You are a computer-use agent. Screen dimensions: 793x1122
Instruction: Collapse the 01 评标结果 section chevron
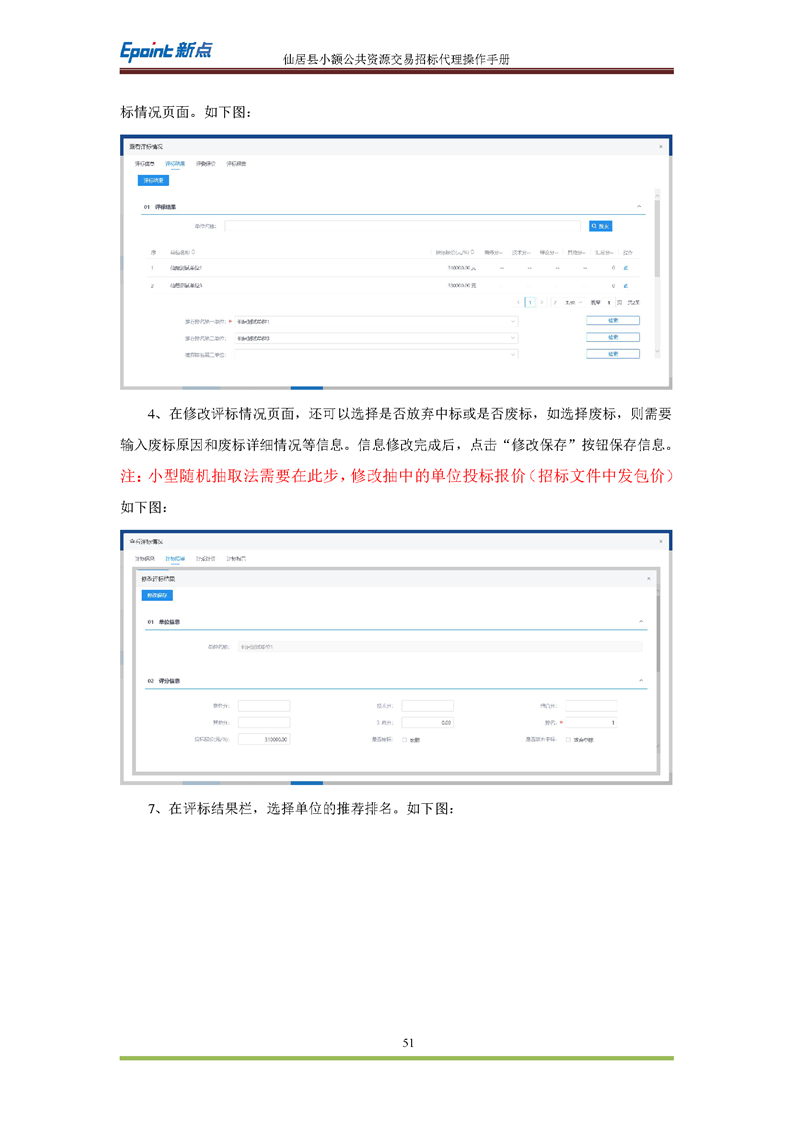pyautogui.click(x=639, y=207)
